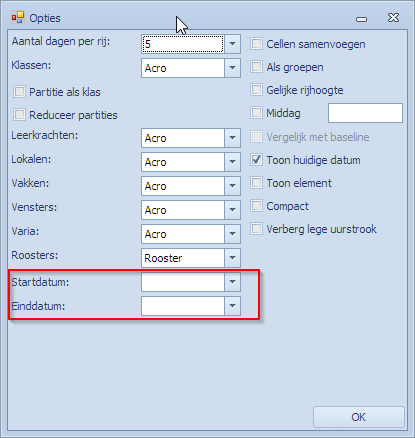Toggle Als groepen option
The height and width of the screenshot is (438, 415).
click(256, 67)
